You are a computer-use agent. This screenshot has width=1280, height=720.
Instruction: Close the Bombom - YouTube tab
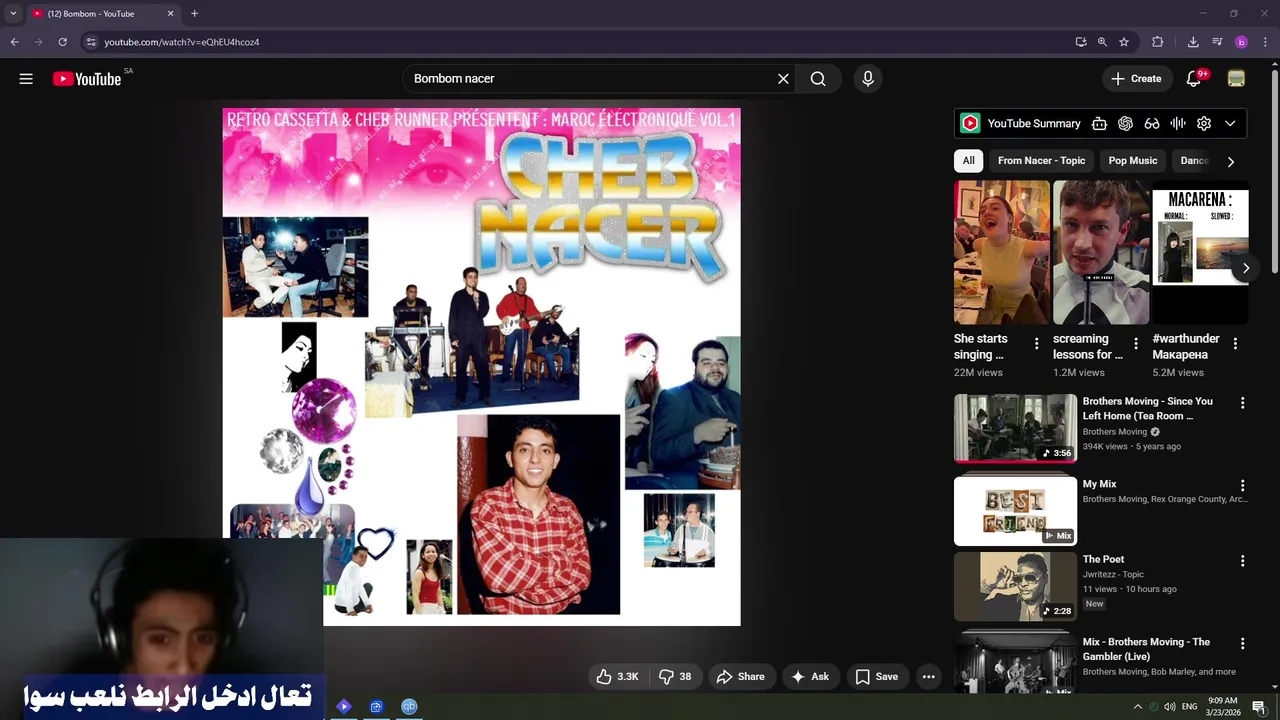point(170,14)
